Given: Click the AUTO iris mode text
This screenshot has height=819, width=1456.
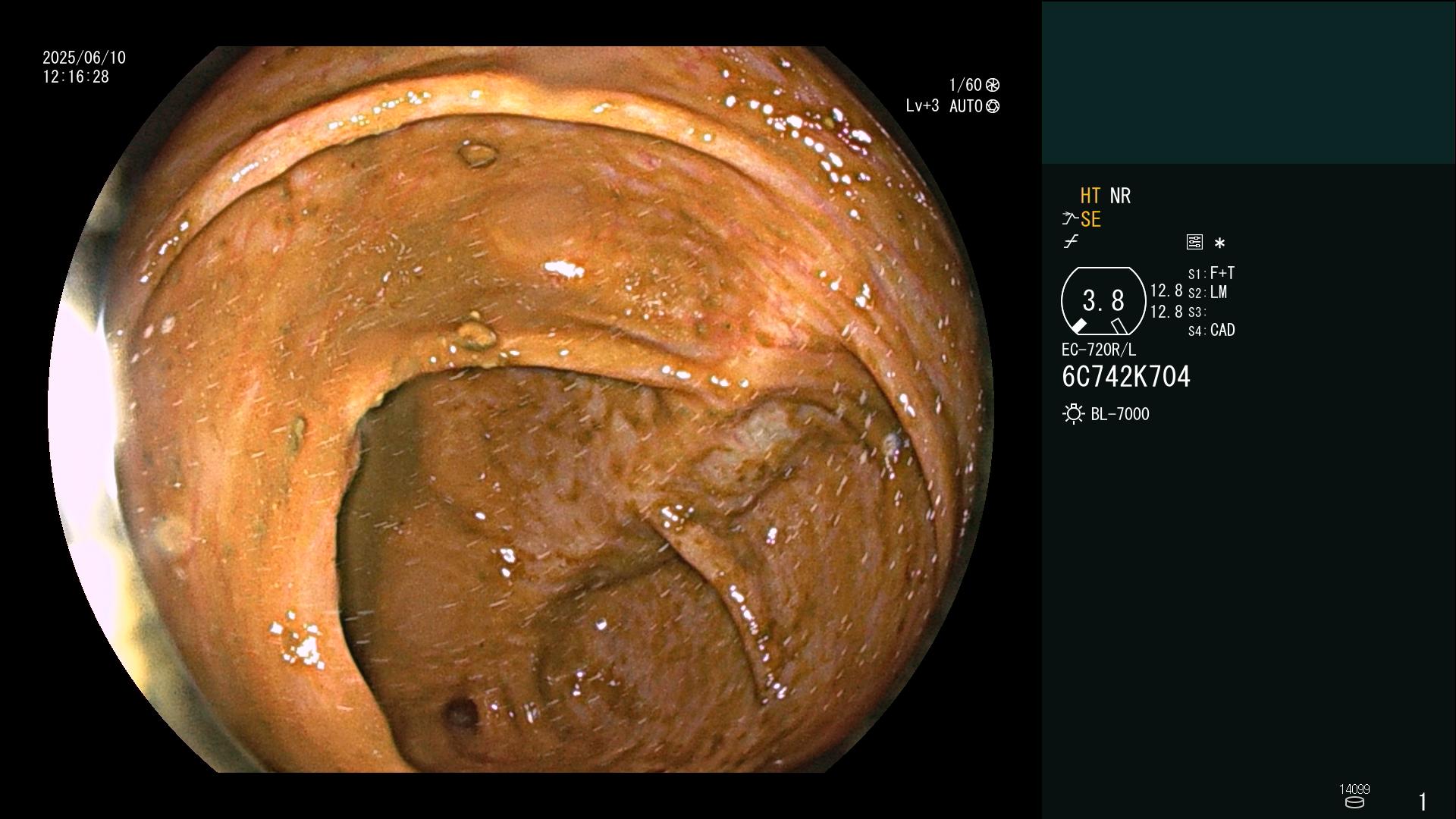Looking at the screenshot, I should [966, 106].
